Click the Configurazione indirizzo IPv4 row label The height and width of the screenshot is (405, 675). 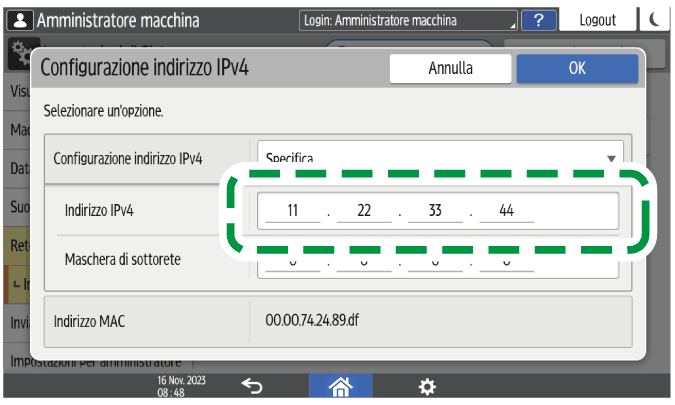[x=128, y=158]
